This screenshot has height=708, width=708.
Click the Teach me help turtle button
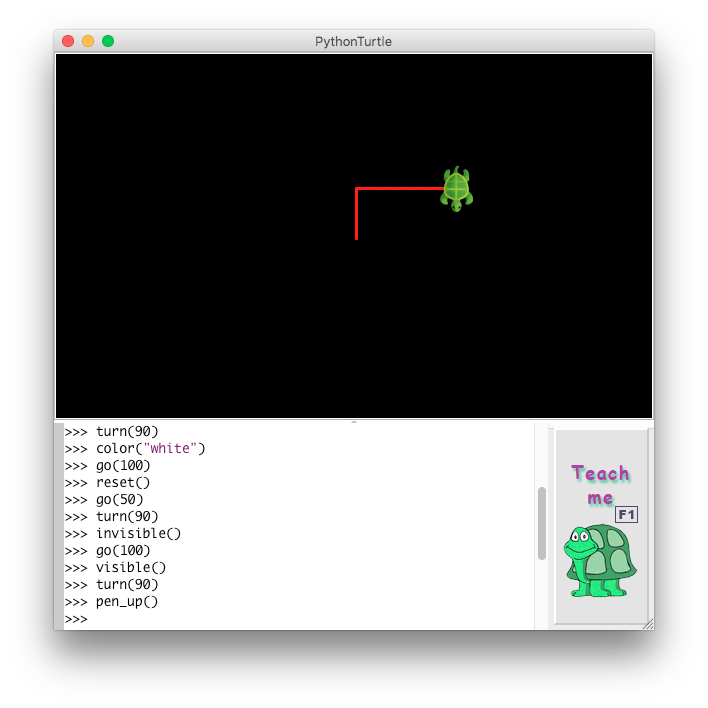coord(601,526)
